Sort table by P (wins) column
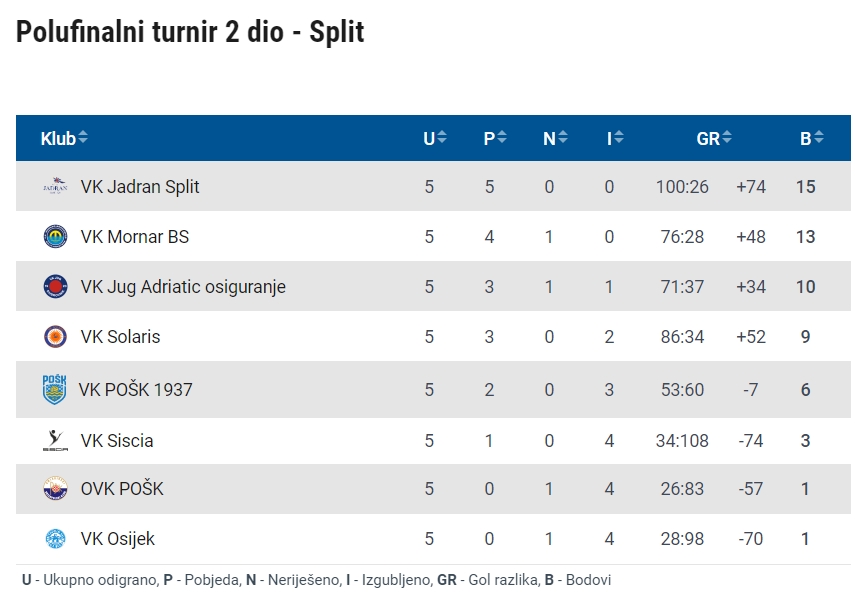 pyautogui.click(x=495, y=139)
